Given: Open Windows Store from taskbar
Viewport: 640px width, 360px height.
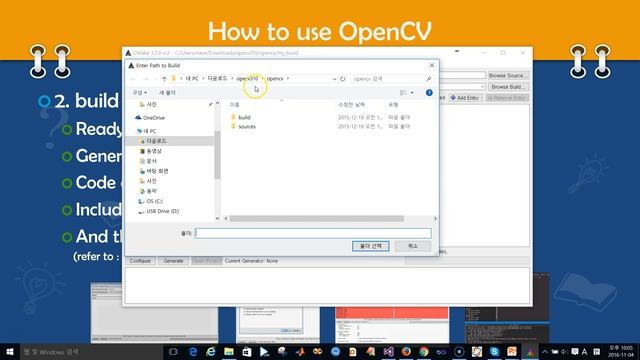Looking at the screenshot, I should click(247, 351).
